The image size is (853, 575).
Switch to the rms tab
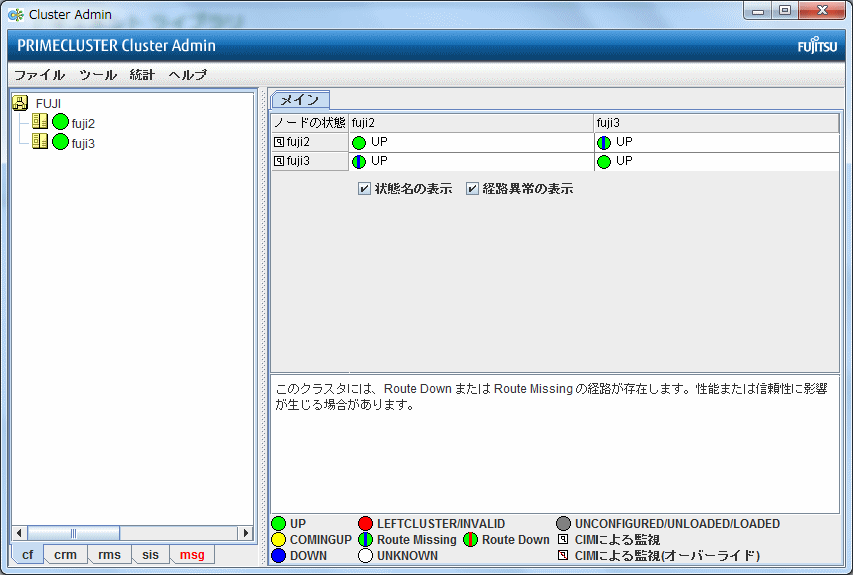point(109,555)
